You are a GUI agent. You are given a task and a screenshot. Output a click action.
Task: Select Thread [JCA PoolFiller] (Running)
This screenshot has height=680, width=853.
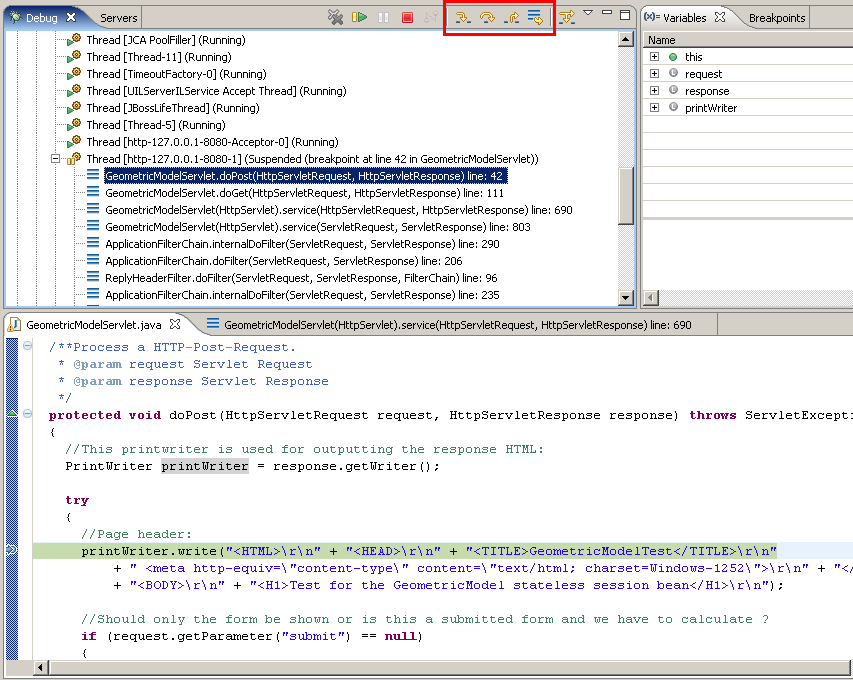pos(166,40)
